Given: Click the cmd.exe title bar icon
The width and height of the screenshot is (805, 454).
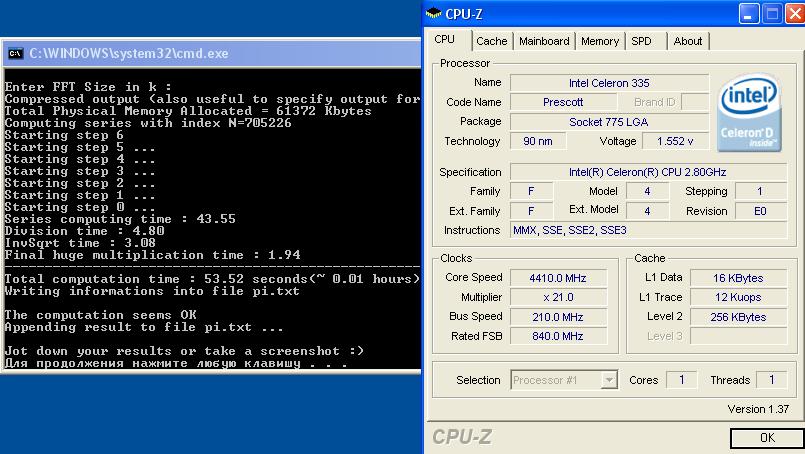Looking at the screenshot, I should 15,53.
